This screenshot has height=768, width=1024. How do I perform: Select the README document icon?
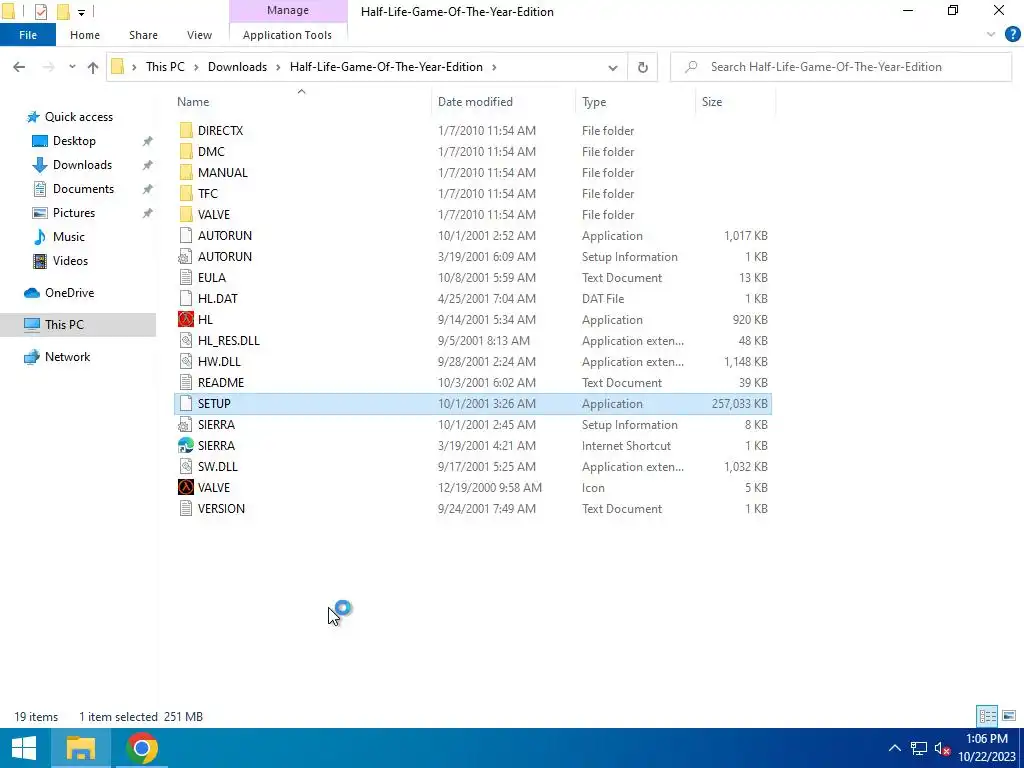point(186,383)
